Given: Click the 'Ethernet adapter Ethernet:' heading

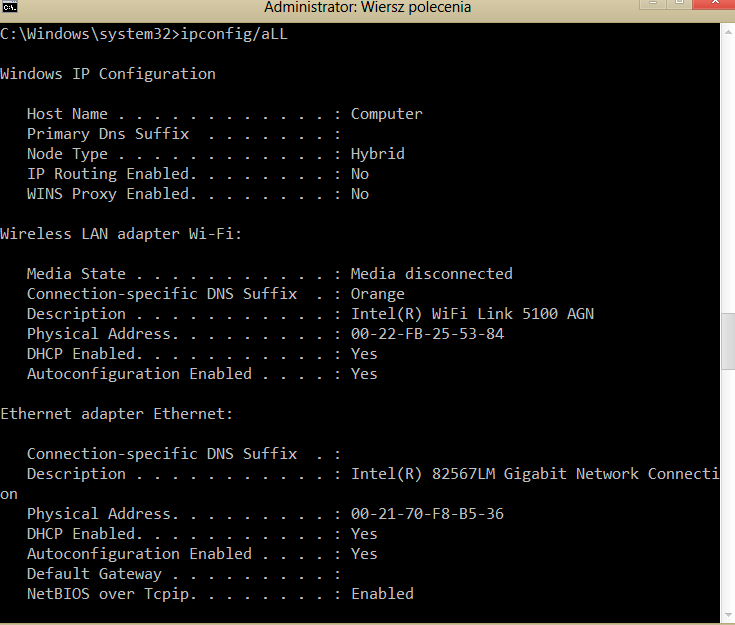Looking at the screenshot, I should coord(116,414).
